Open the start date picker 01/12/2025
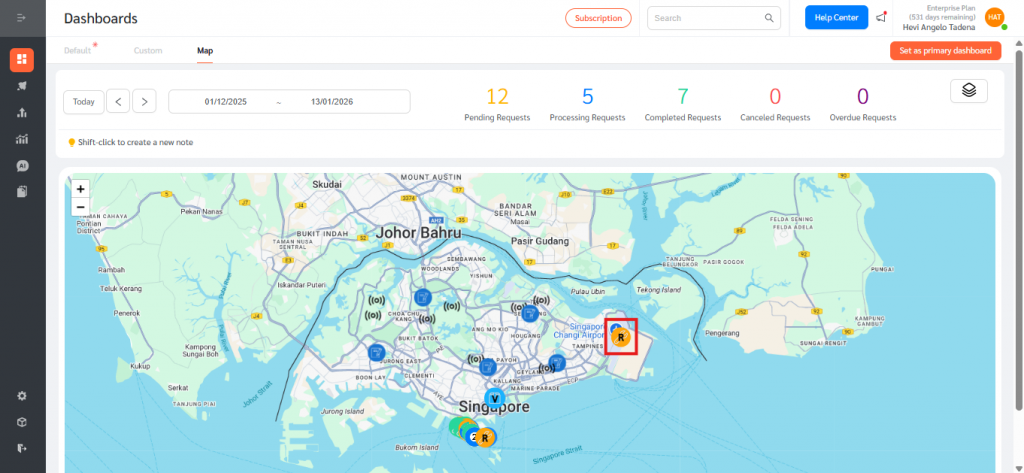1024x473 pixels. 226,102
